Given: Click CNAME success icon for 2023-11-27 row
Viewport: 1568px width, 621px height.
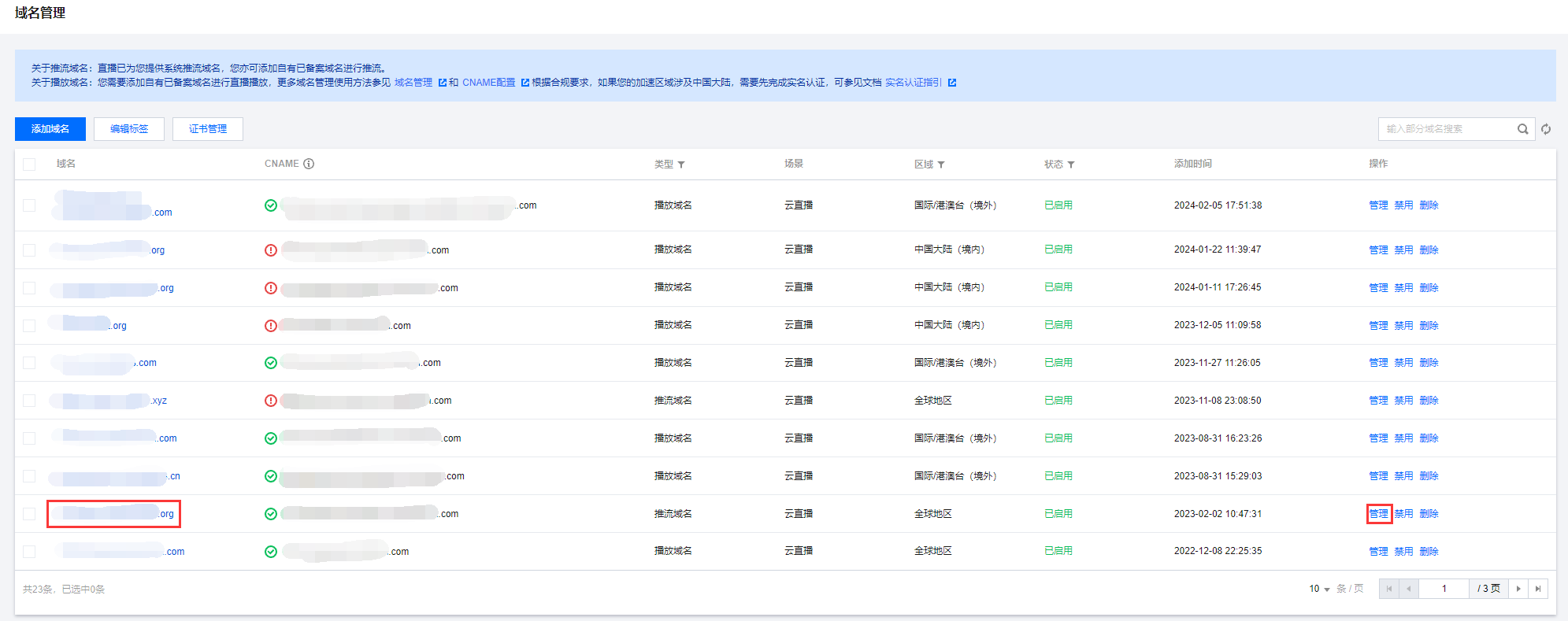Looking at the screenshot, I should tap(271, 363).
